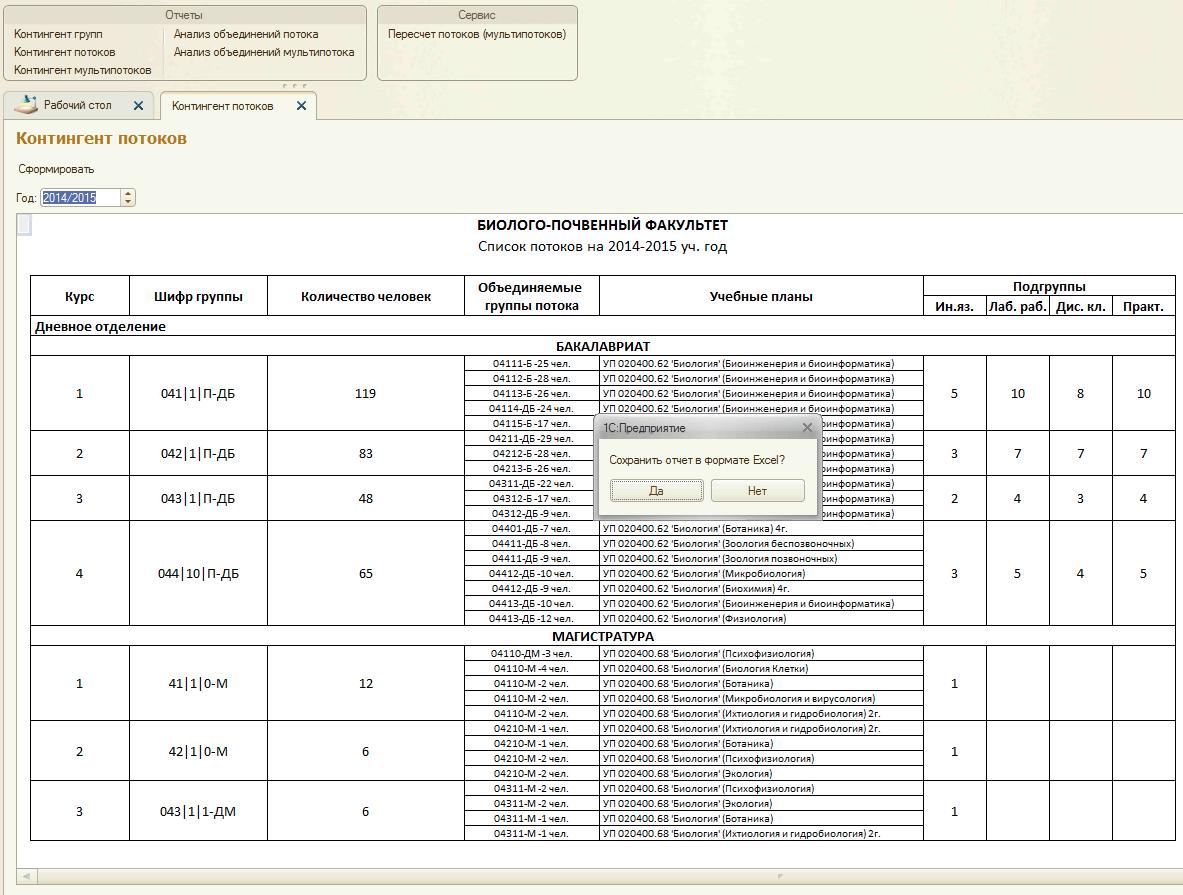Click the Рабочий стол desk icon
The image size is (1183, 895).
tap(25, 105)
